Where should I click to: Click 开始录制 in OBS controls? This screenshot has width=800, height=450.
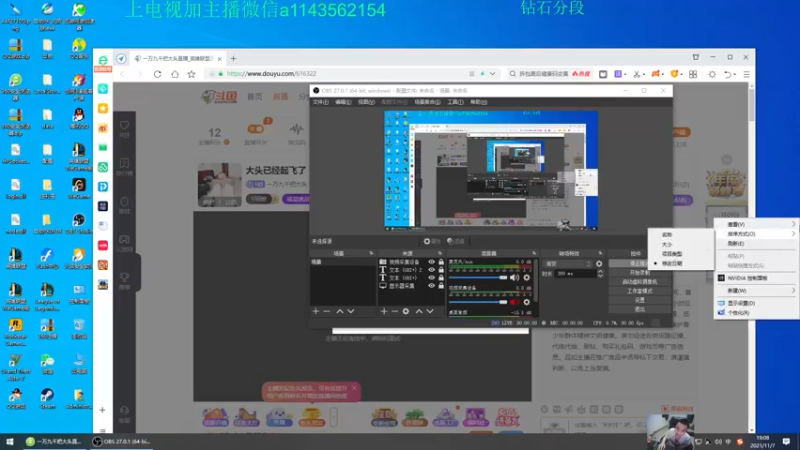click(x=639, y=273)
